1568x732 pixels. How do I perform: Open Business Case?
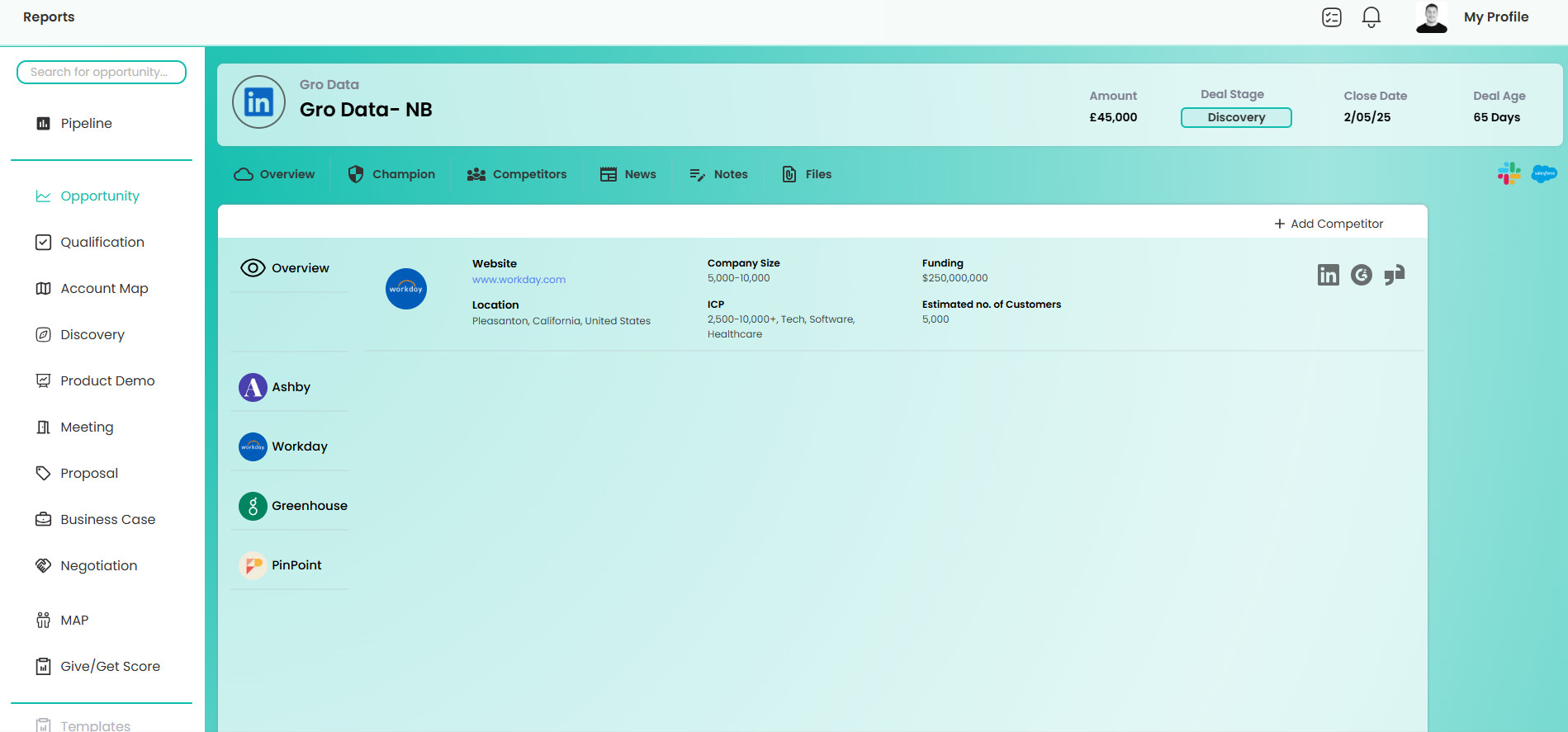[108, 519]
